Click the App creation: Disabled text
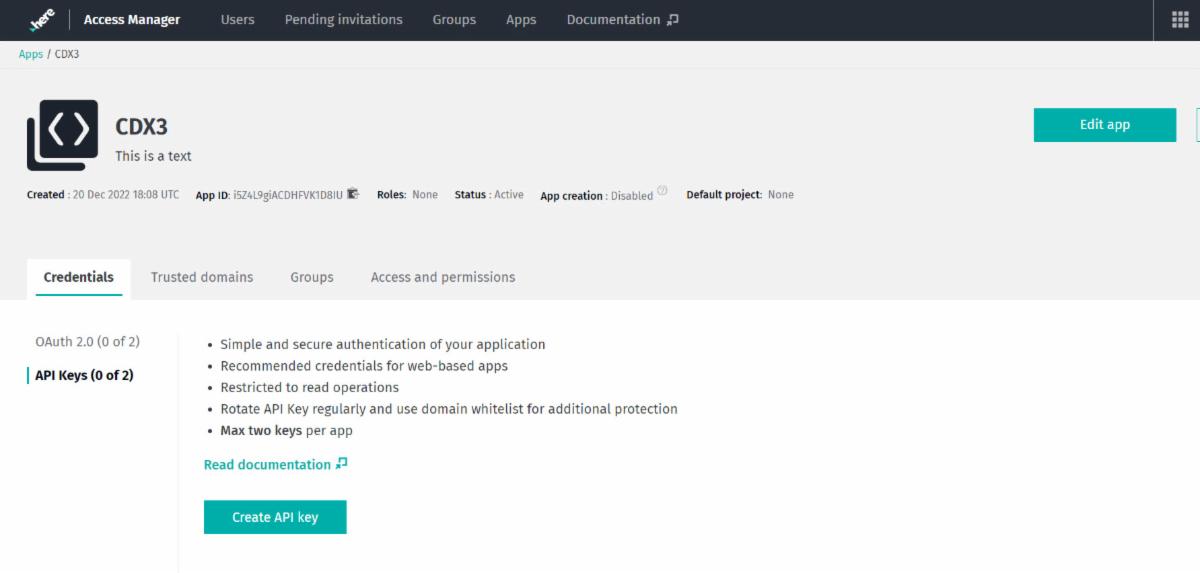The height and width of the screenshot is (573, 1200). 596,196
